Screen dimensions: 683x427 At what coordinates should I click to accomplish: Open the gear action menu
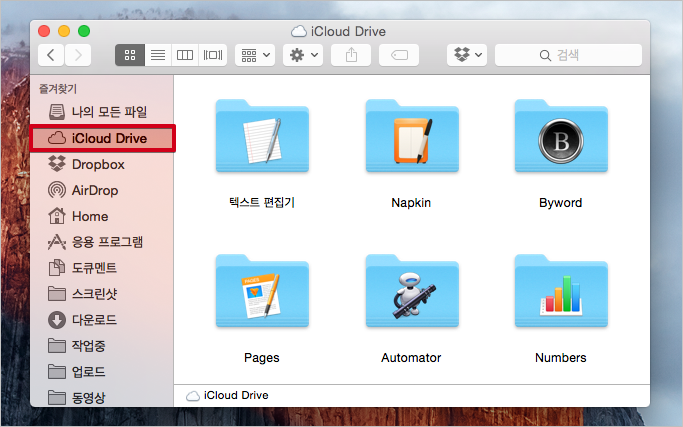[x=303, y=55]
